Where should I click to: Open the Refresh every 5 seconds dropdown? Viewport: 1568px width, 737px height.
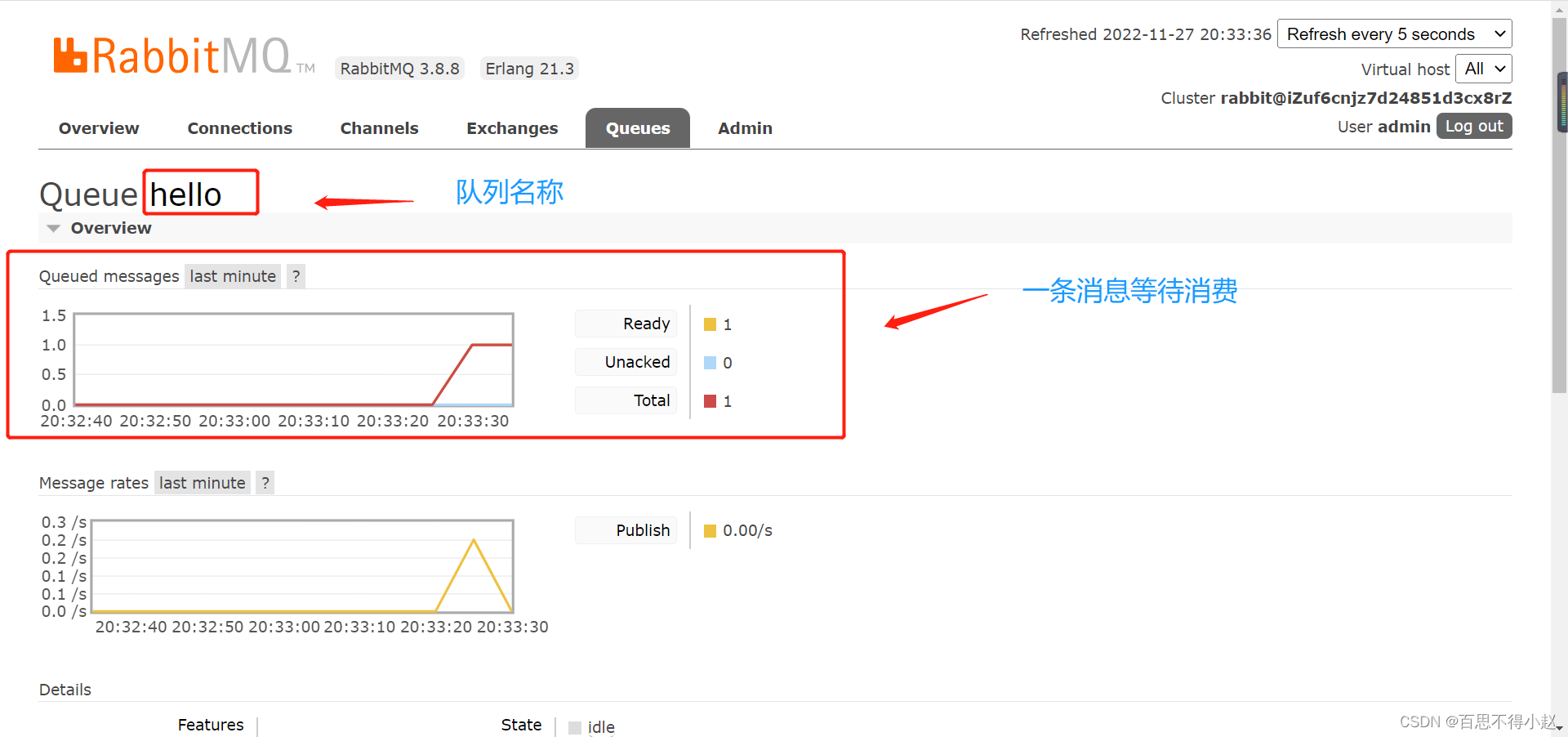tap(1395, 34)
